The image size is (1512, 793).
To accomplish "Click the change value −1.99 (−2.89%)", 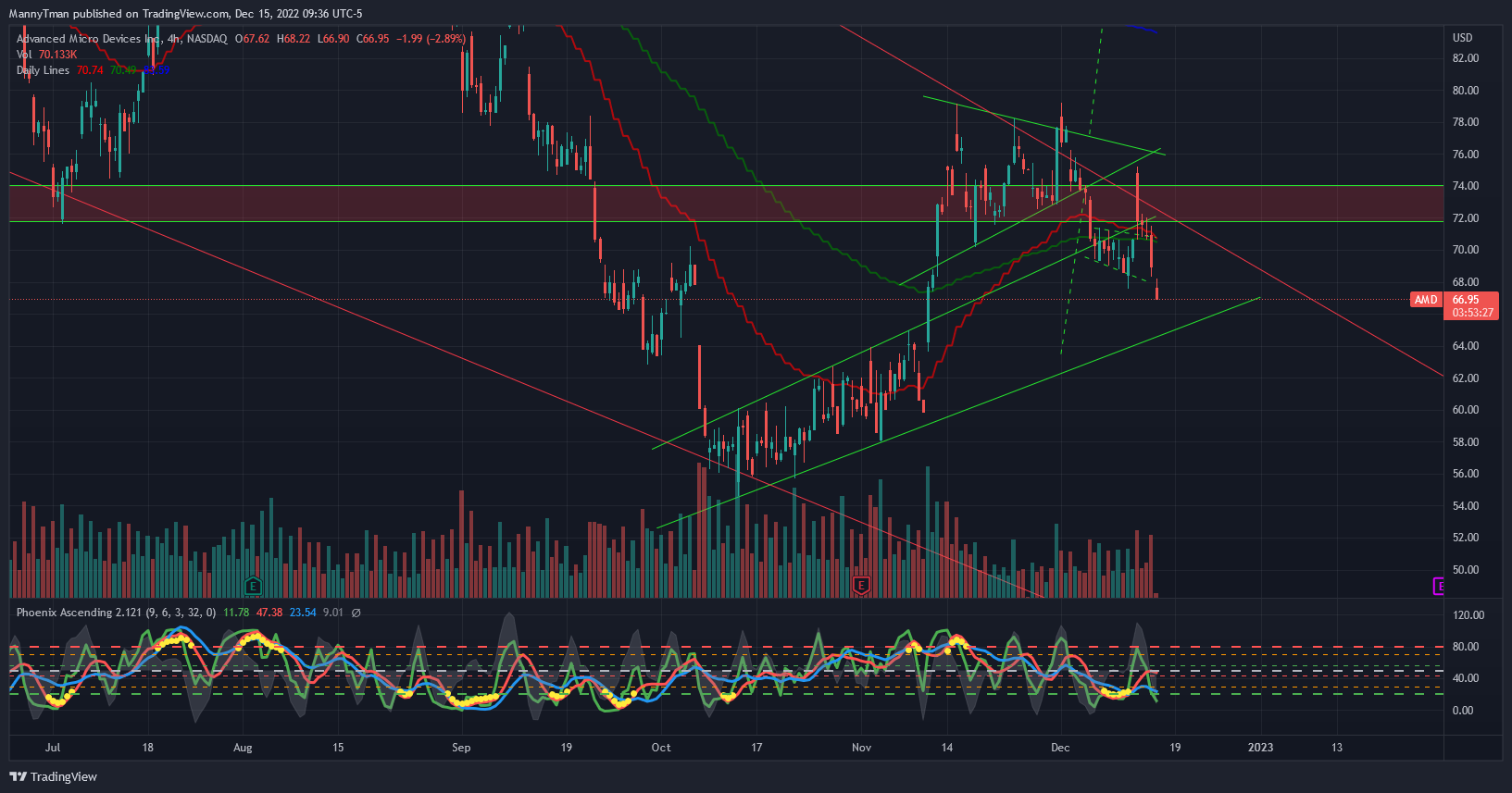I will (x=431, y=39).
